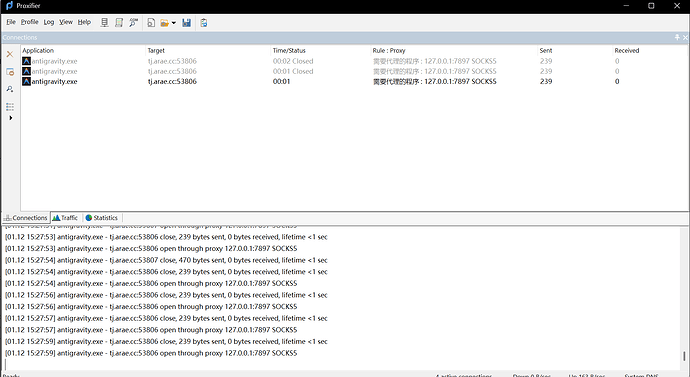This screenshot has height=377, width=690.
Task: Click the '00:01 Closed' status cell
Action: (293, 71)
